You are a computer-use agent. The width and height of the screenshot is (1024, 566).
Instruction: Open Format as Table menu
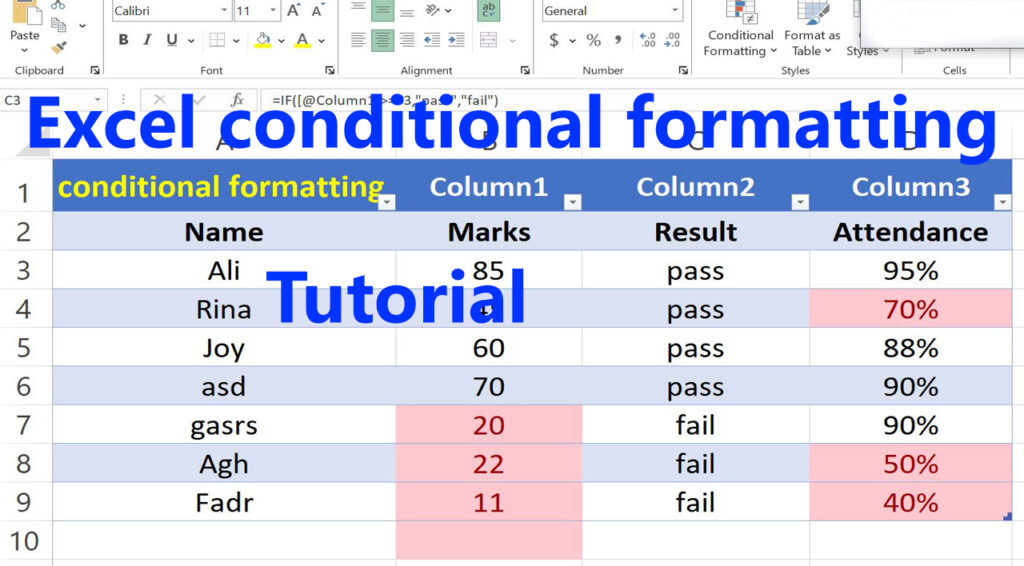click(x=812, y=30)
